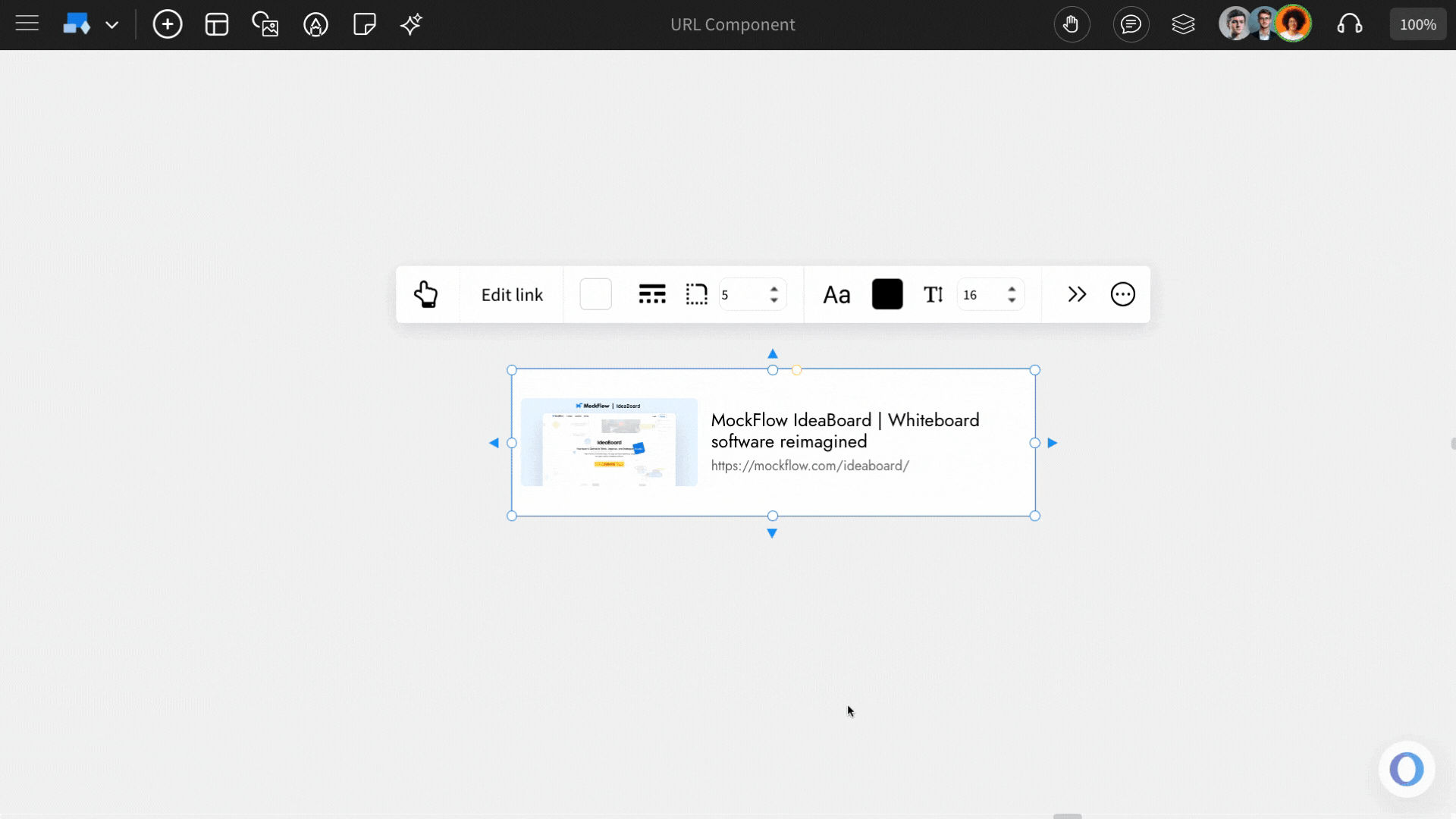Open the Aa font family picker
1456x819 pixels.
coord(836,295)
